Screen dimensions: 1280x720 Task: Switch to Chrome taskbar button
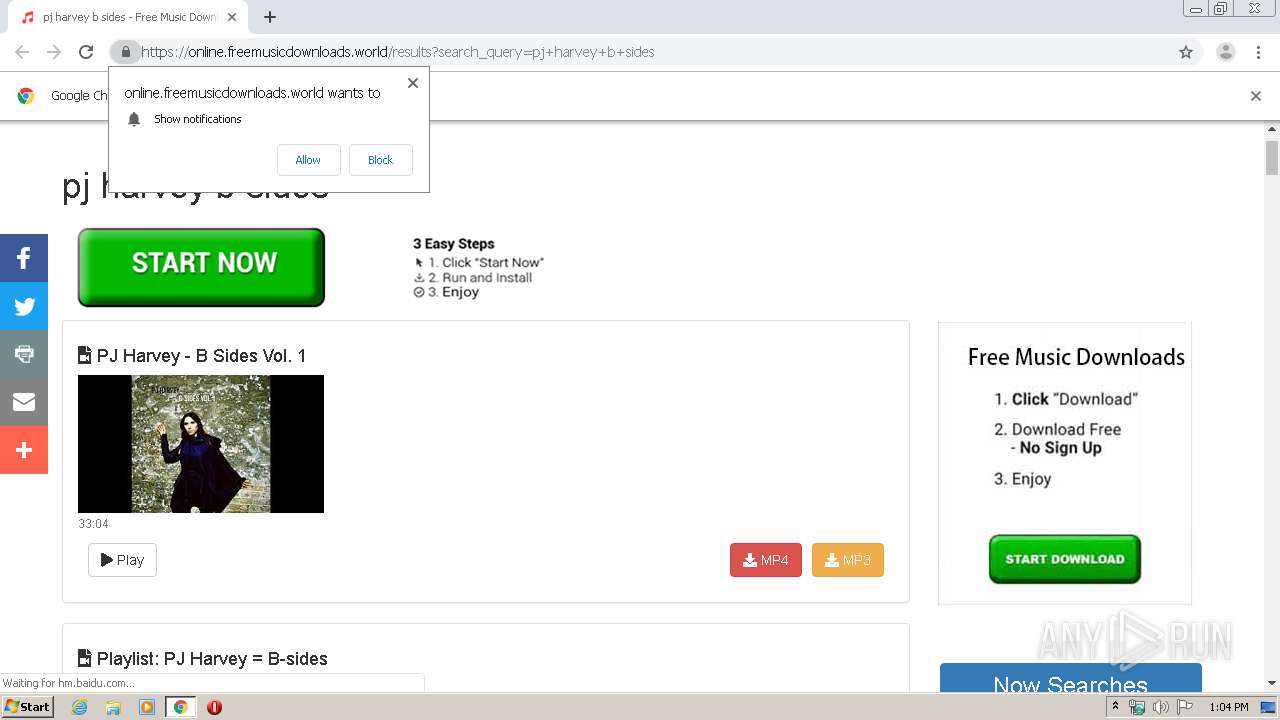[x=180, y=707]
